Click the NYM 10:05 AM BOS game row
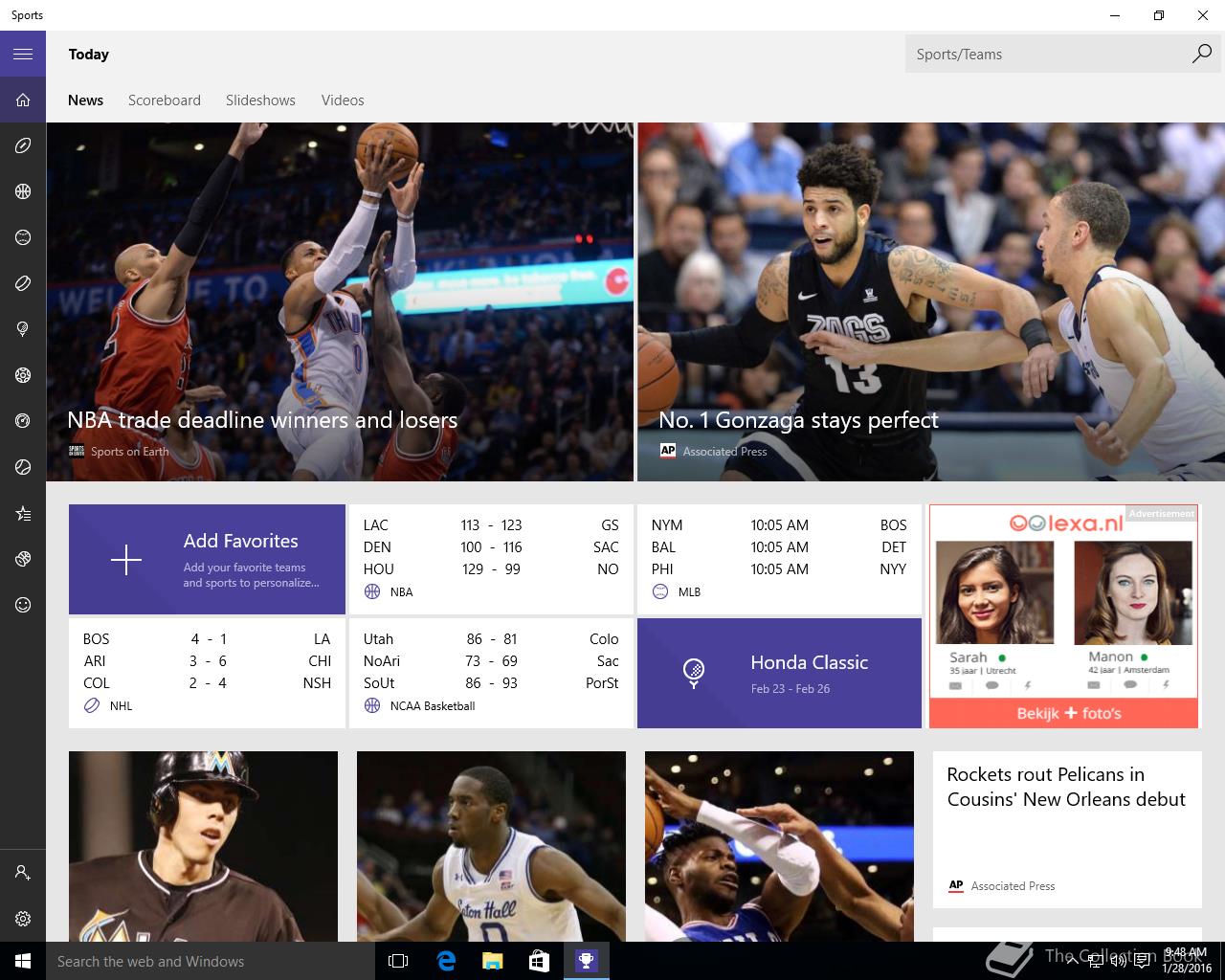Viewport: 1225px width, 980px height. [779, 524]
